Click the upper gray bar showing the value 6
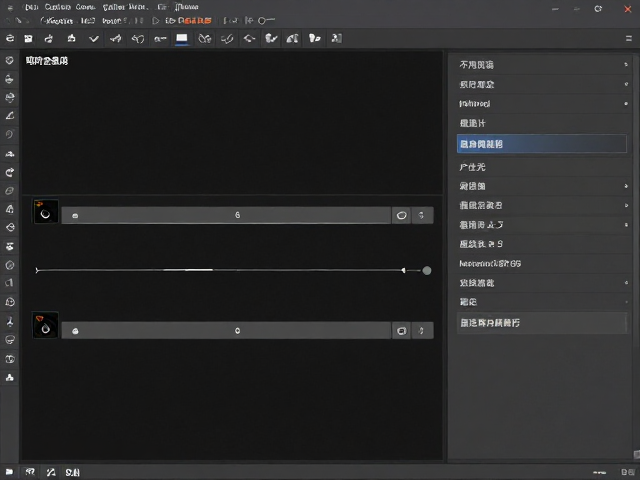 (226, 215)
